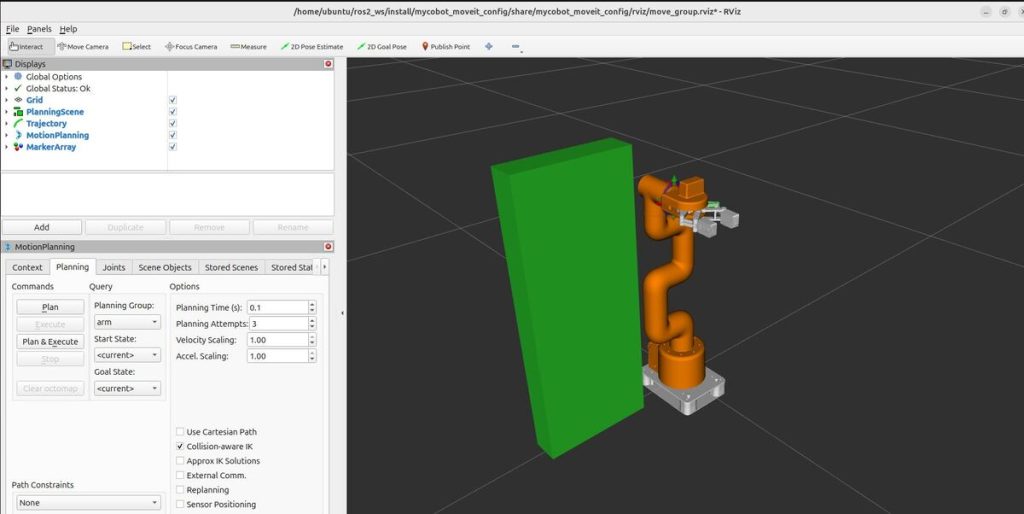Toggle the Grid display checkbox
Screen dimensions: 1024x514
pos(172,100)
